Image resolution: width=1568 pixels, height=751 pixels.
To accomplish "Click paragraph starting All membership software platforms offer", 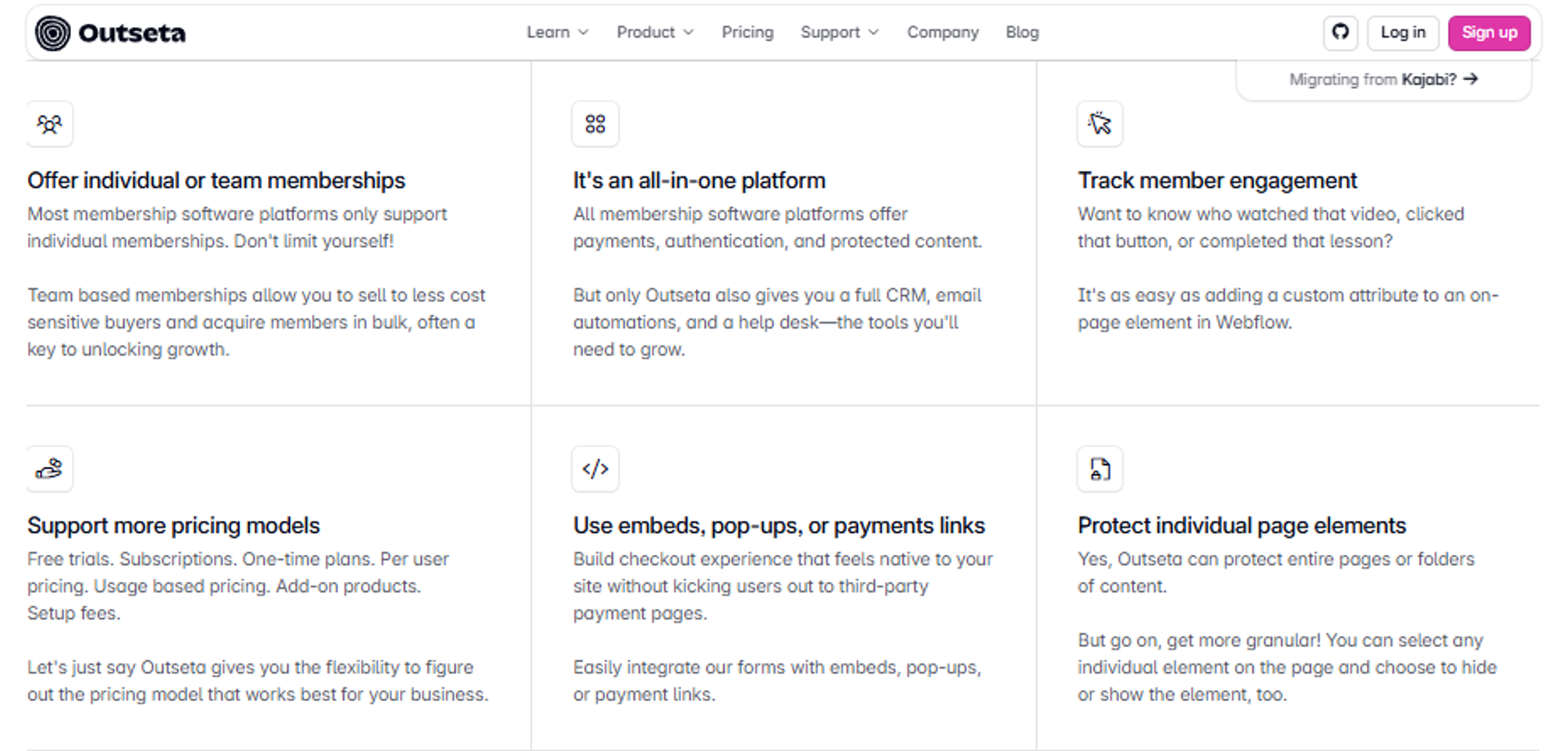I will [x=777, y=227].
